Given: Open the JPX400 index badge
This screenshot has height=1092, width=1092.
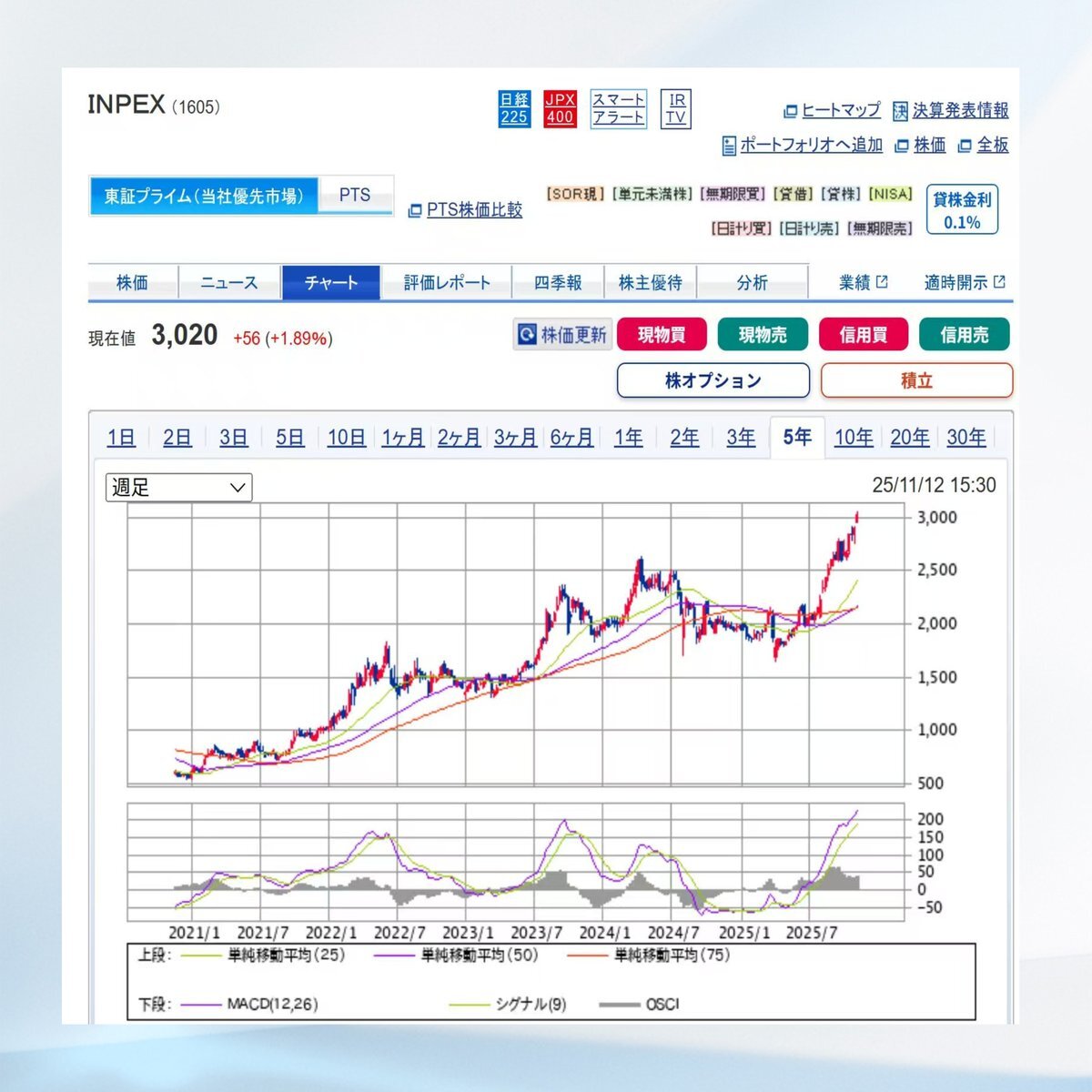Looking at the screenshot, I should [x=560, y=109].
